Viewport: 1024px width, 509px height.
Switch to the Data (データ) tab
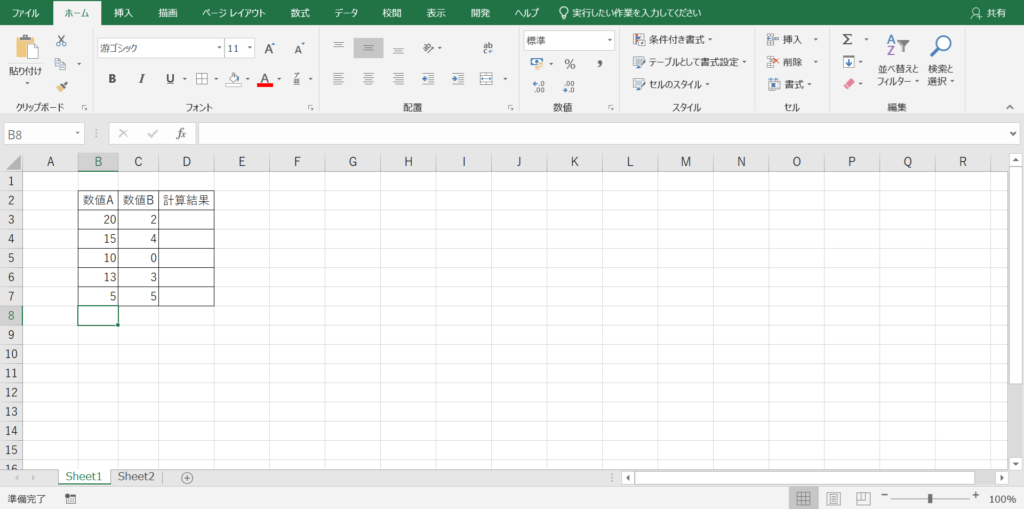tap(346, 12)
